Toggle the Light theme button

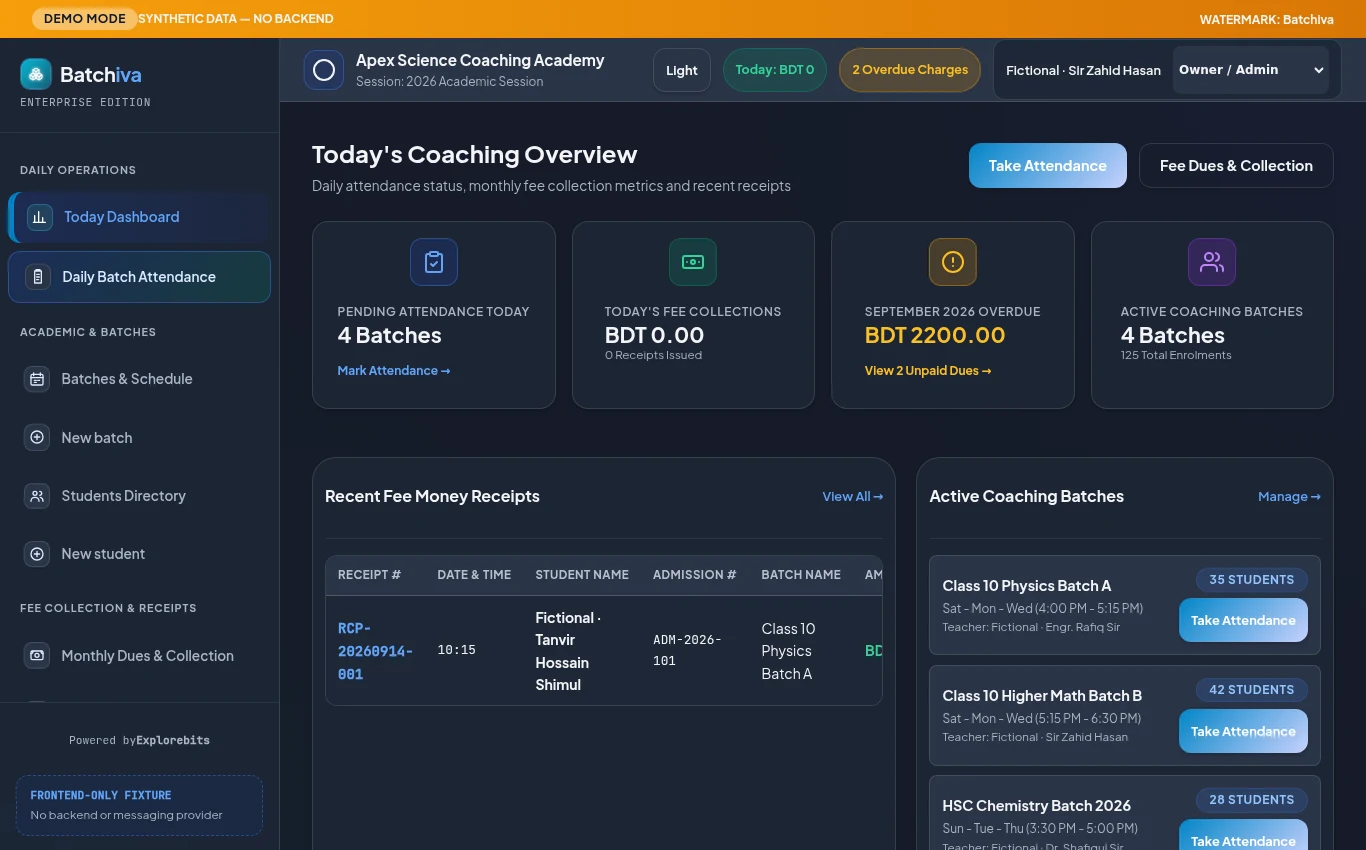(682, 70)
